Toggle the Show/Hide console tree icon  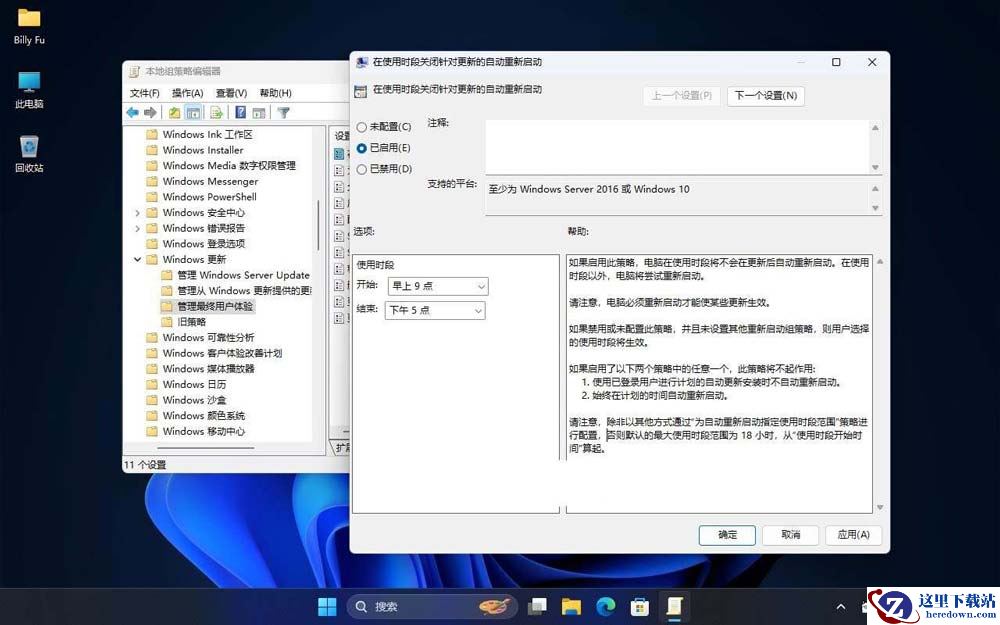(193, 112)
